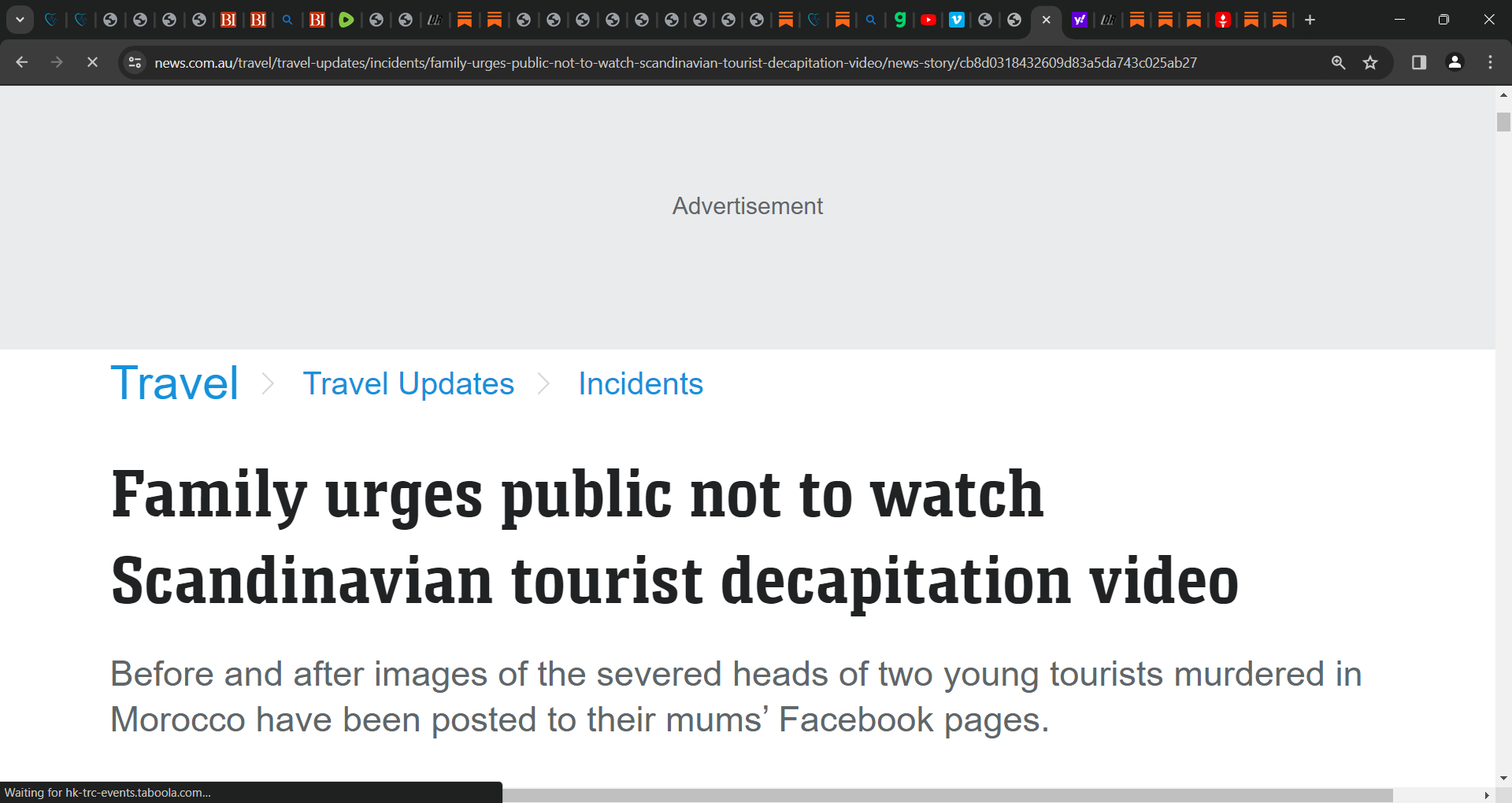
Task: Switch to the DR tab beside Yahoo
Action: point(1108,20)
